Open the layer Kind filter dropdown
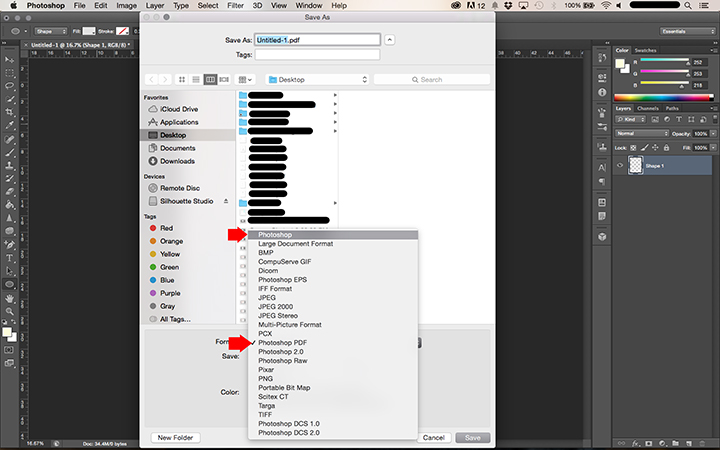 click(630, 119)
